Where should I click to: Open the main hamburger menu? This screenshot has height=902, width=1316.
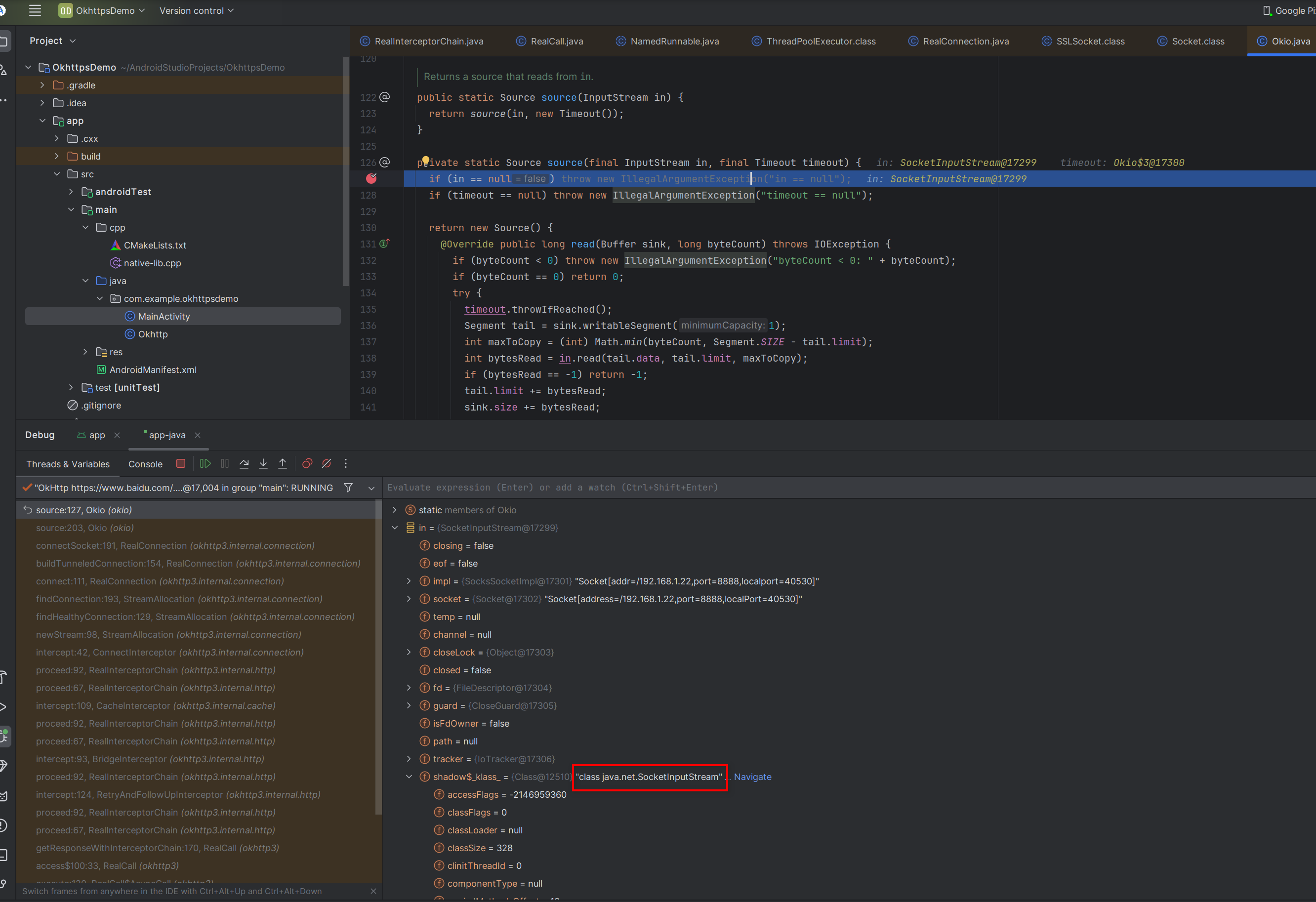coord(35,10)
